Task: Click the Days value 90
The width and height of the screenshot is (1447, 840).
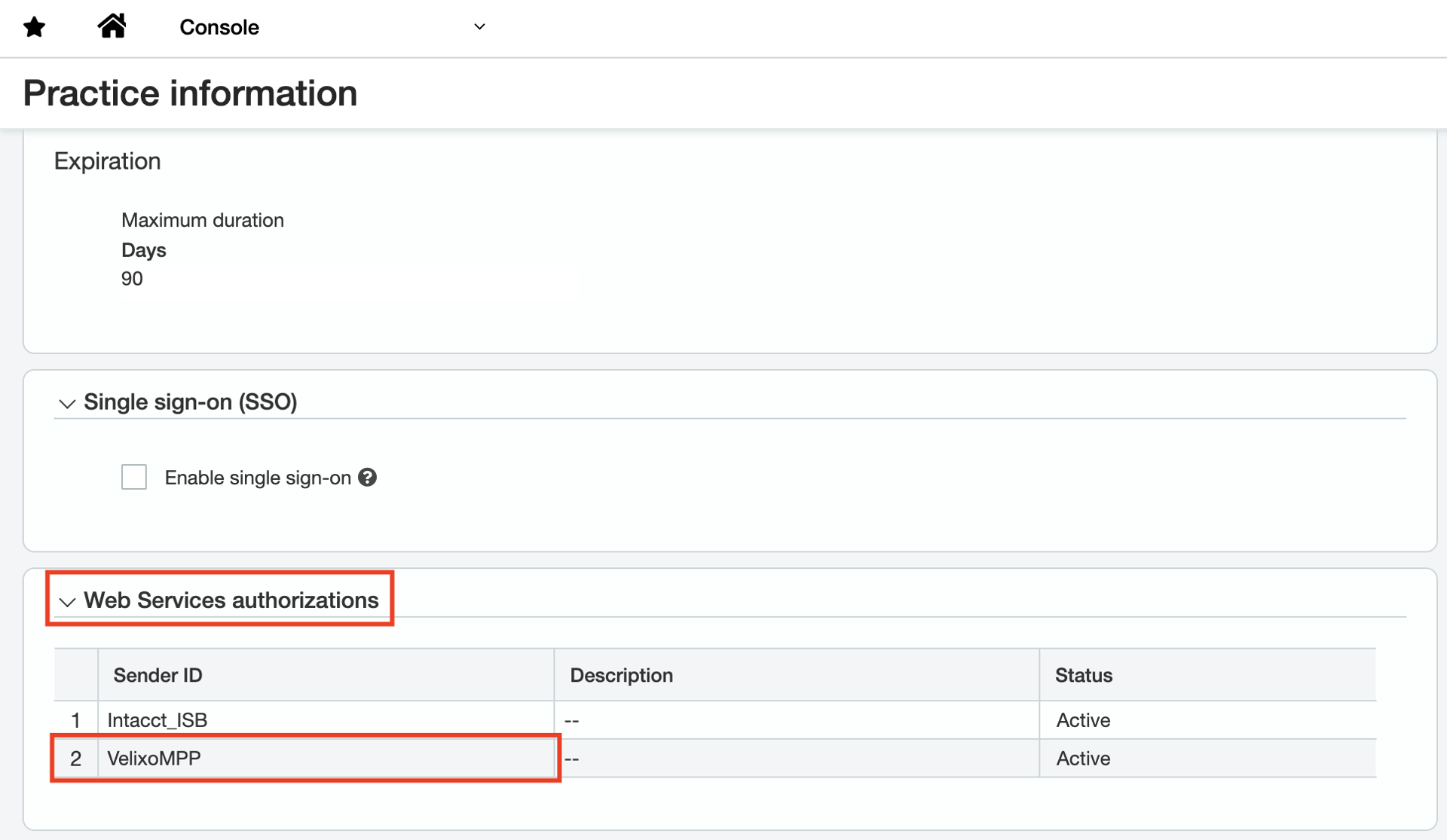Action: (132, 279)
